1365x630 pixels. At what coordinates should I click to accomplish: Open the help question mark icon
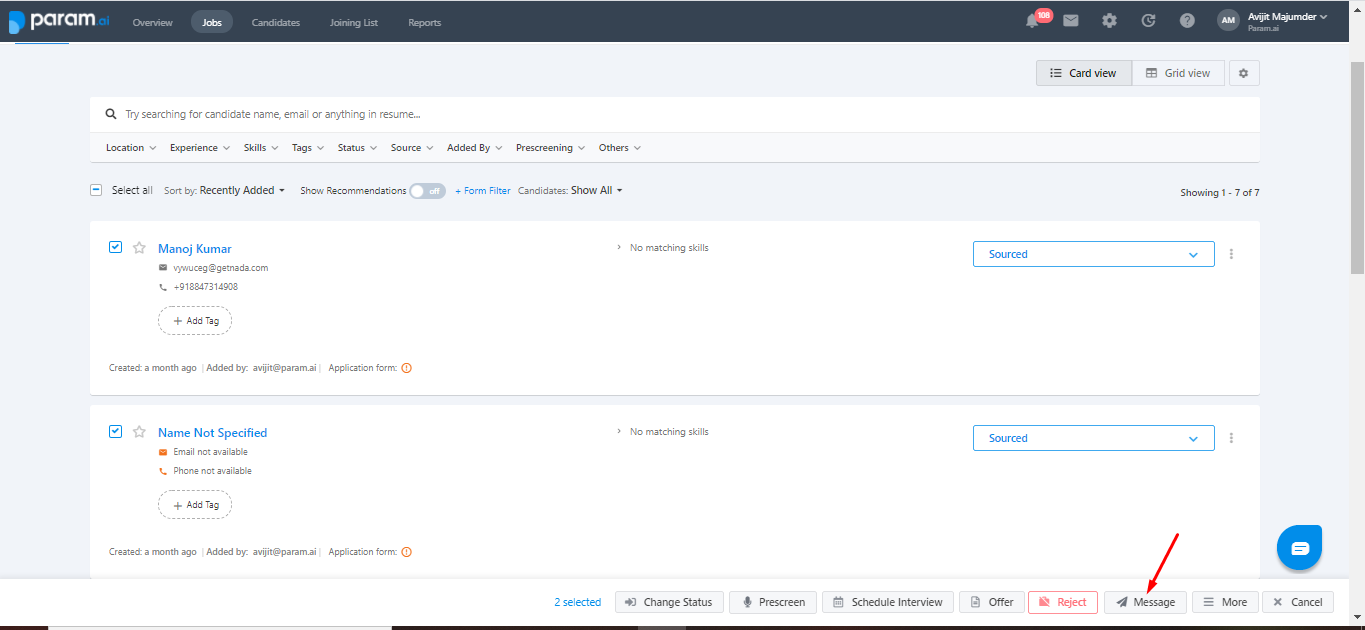tap(1187, 21)
